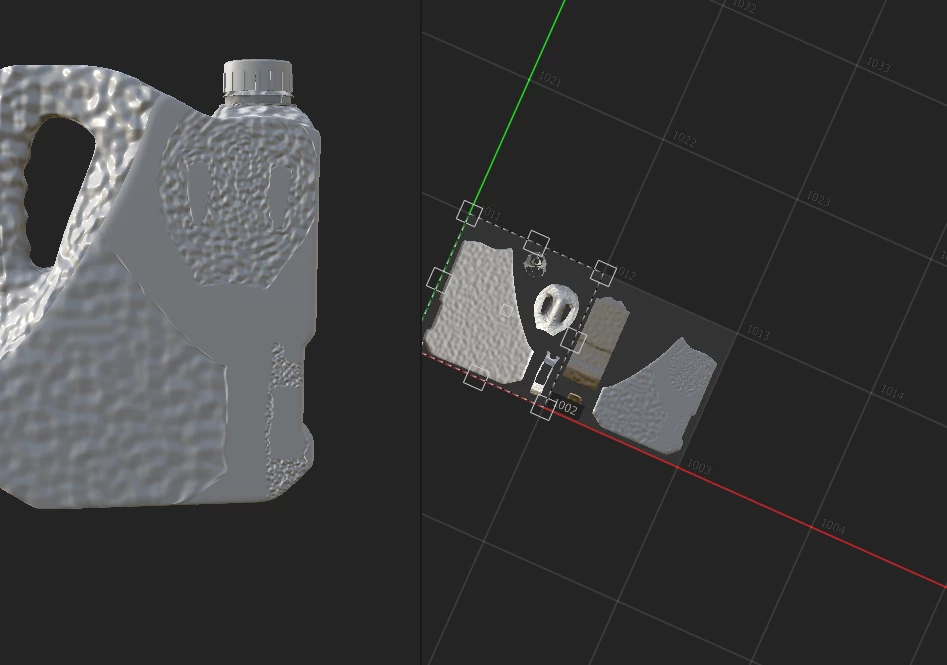This screenshot has height=665, width=947.
Task: Click the 1014 UV tile label
Action: [x=892, y=393]
